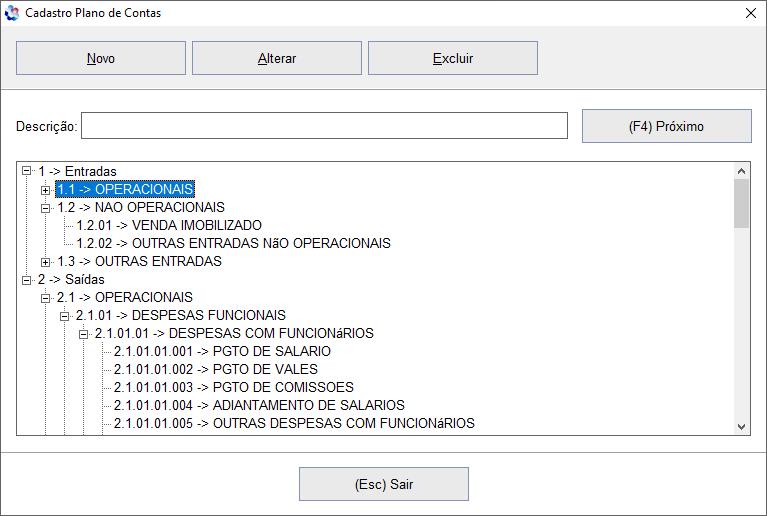Screen dimensions: 767x516
Task: Click the tree scrollbar up arrow
Action: pyautogui.click(x=742, y=171)
